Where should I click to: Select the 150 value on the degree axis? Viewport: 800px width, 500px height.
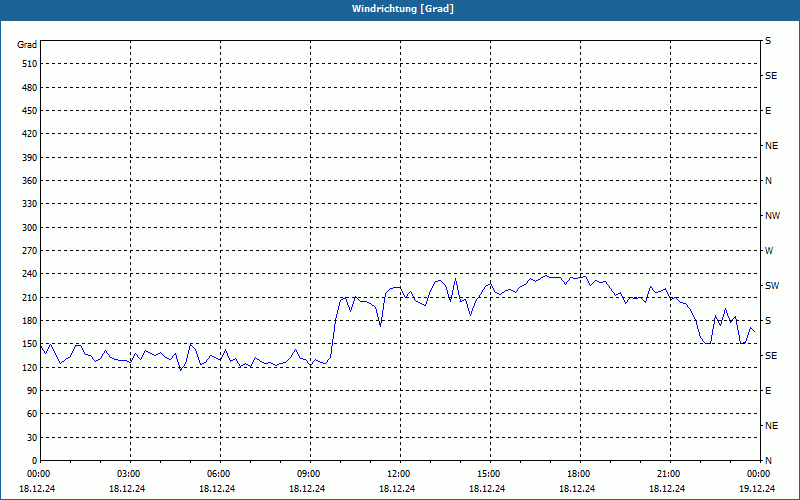point(30,344)
